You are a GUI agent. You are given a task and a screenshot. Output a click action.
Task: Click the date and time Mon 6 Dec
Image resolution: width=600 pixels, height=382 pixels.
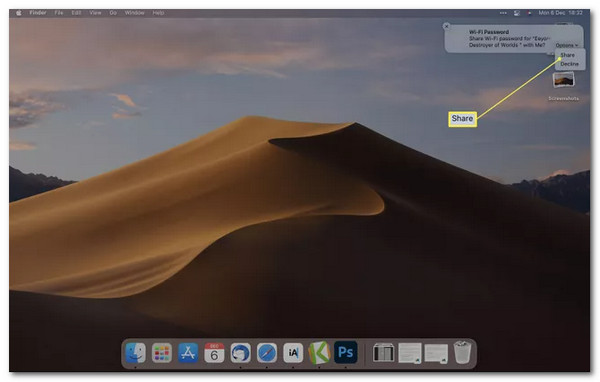point(561,13)
